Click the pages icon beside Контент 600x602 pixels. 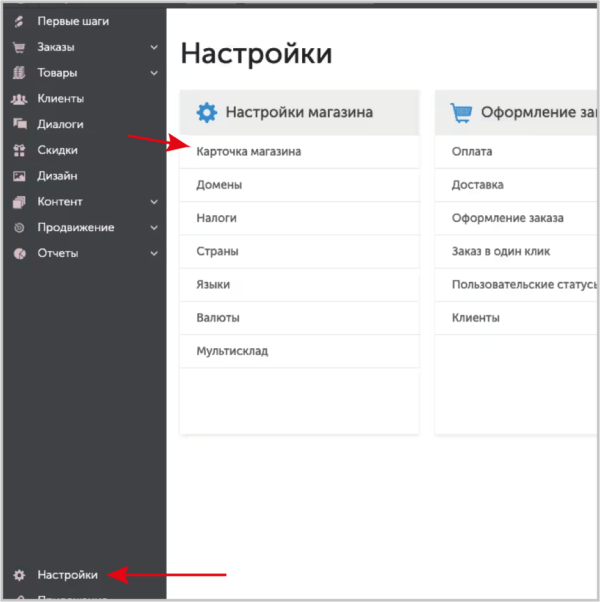[x=19, y=202]
